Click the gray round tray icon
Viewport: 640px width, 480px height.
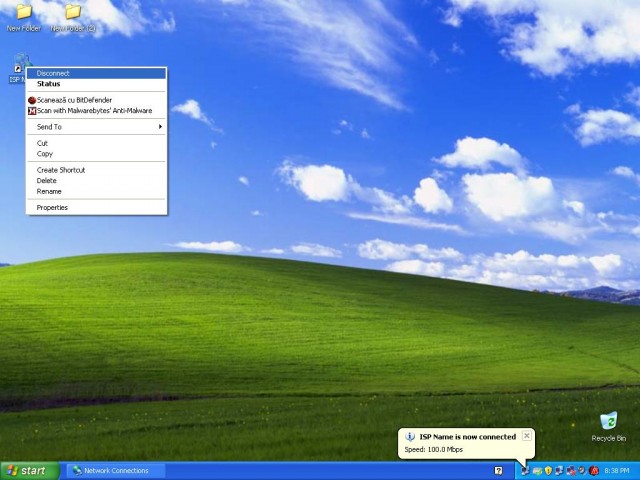[582, 471]
